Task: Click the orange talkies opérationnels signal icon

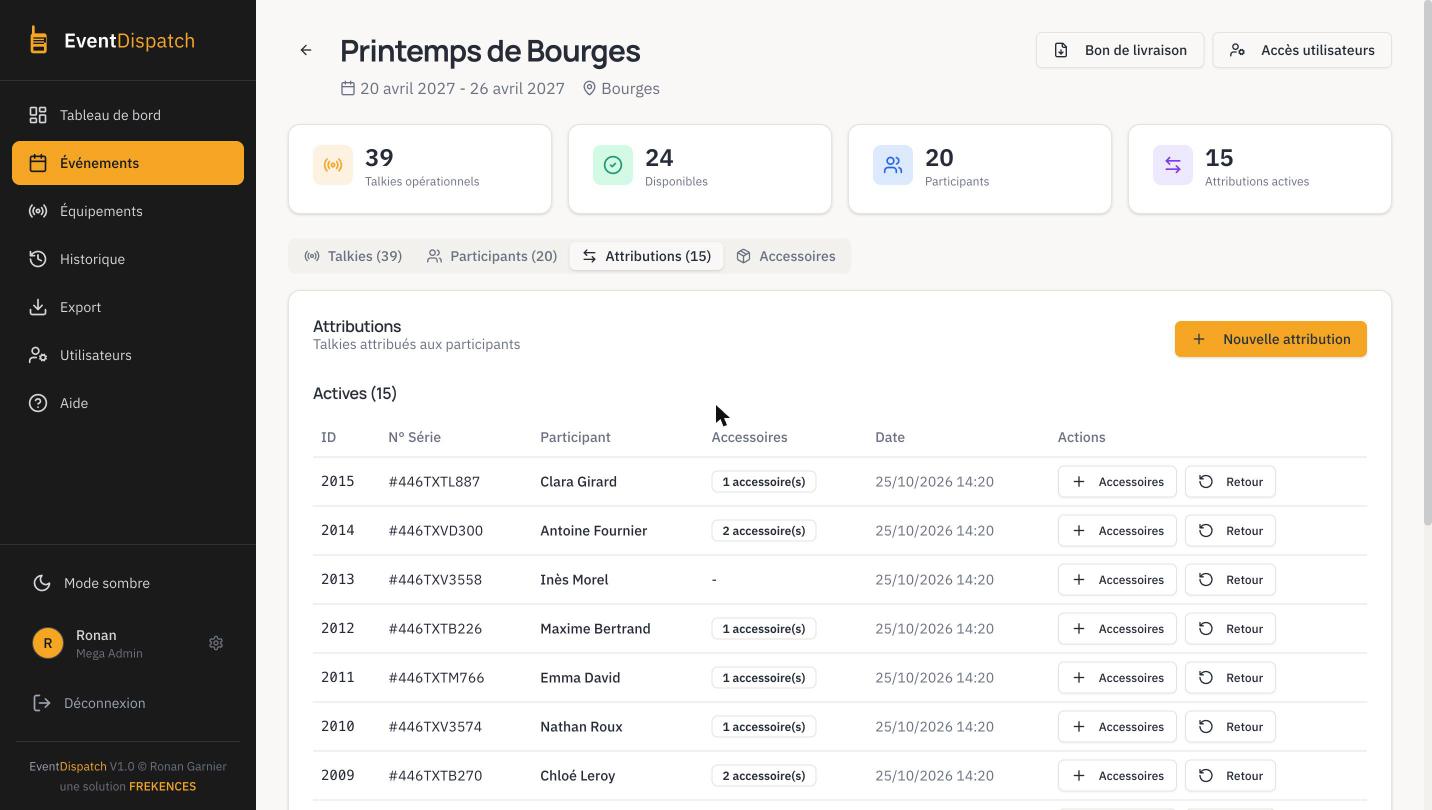Action: point(333,165)
